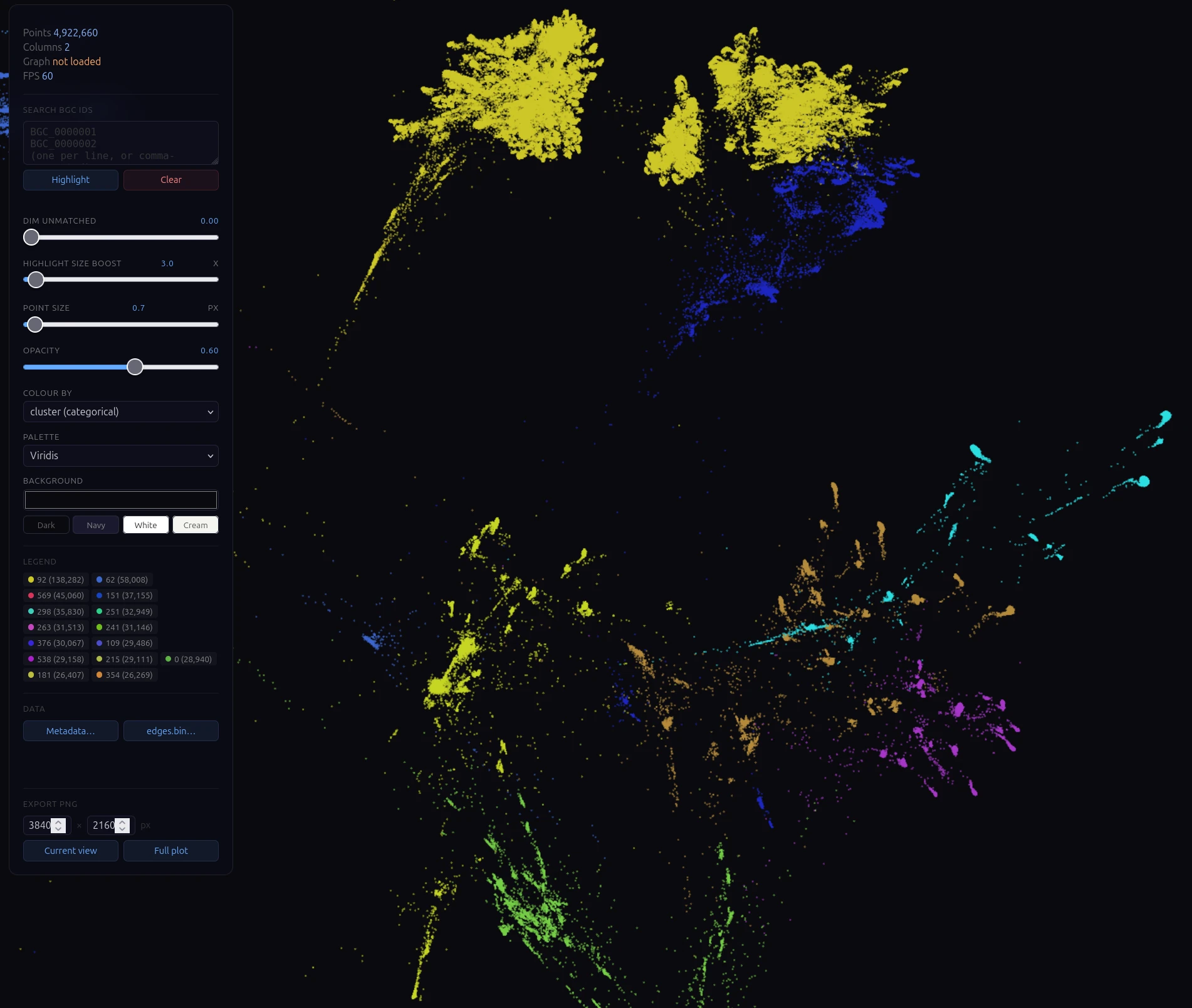The width and height of the screenshot is (1192, 1008).
Task: Click the yellow legend dot for cluster 92
Action: pos(30,579)
